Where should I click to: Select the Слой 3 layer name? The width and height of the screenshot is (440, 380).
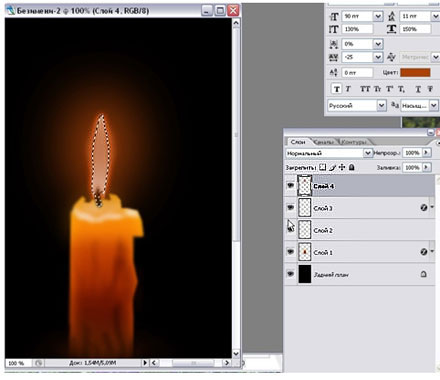pos(323,208)
